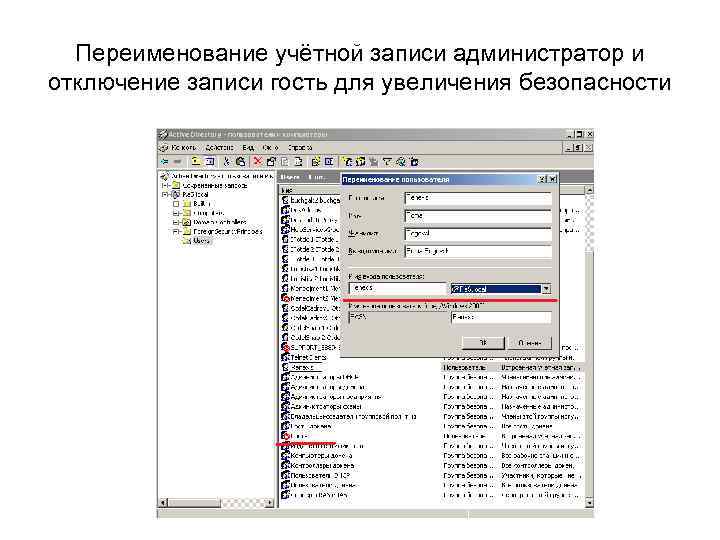The image size is (720, 540).
Task: Click the list's vertical scrollbar down arrow
Action: [590, 503]
